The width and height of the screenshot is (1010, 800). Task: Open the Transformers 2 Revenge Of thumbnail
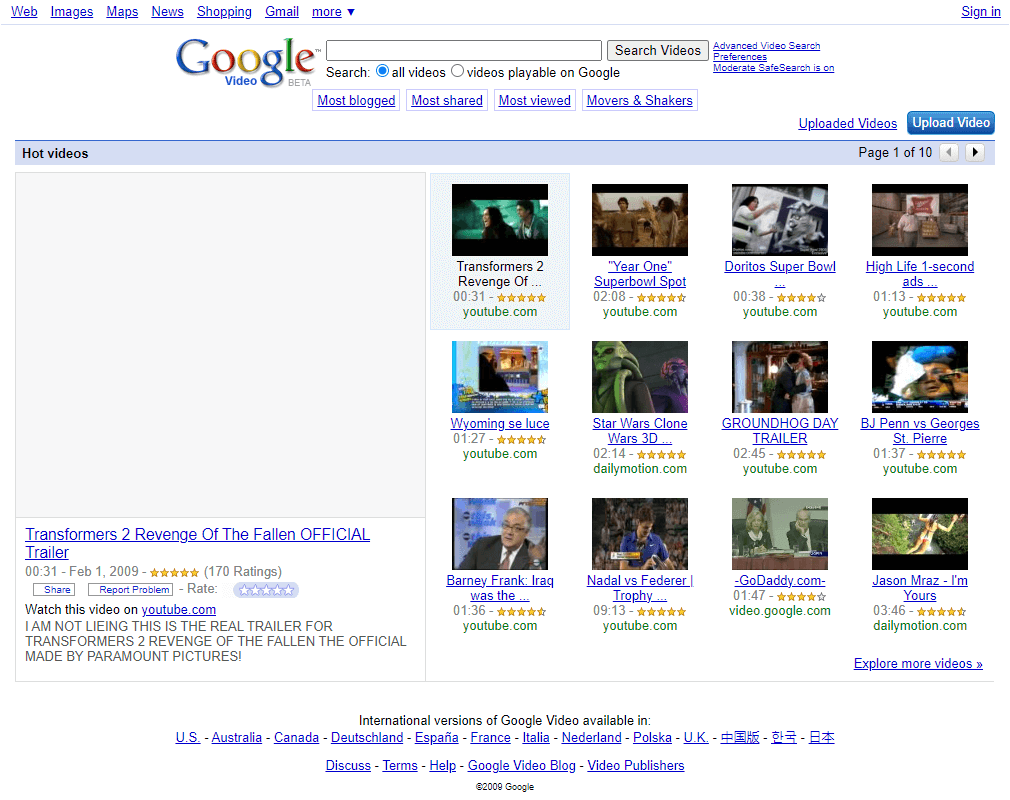(500, 220)
